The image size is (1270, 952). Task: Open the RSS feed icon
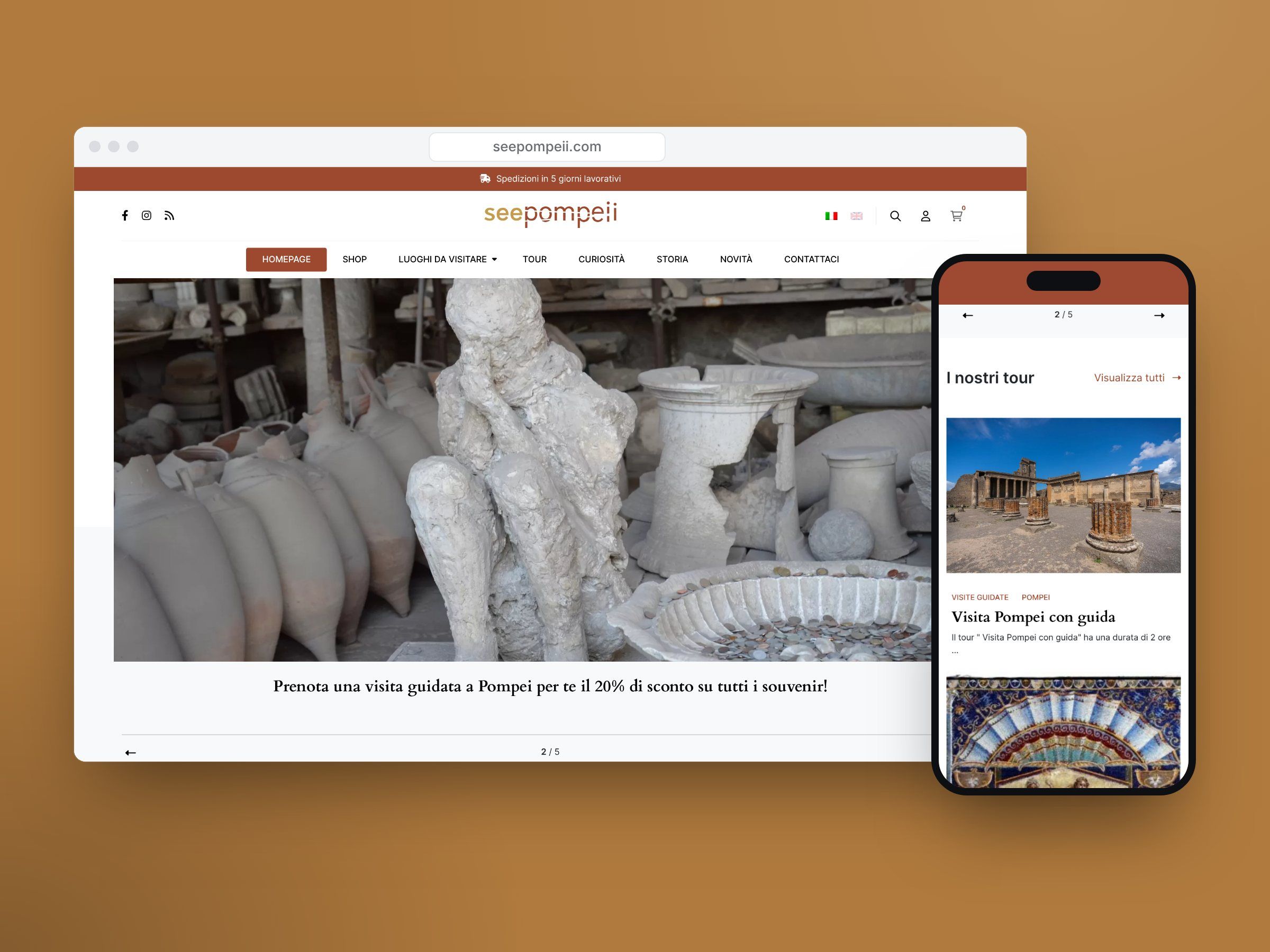(169, 216)
